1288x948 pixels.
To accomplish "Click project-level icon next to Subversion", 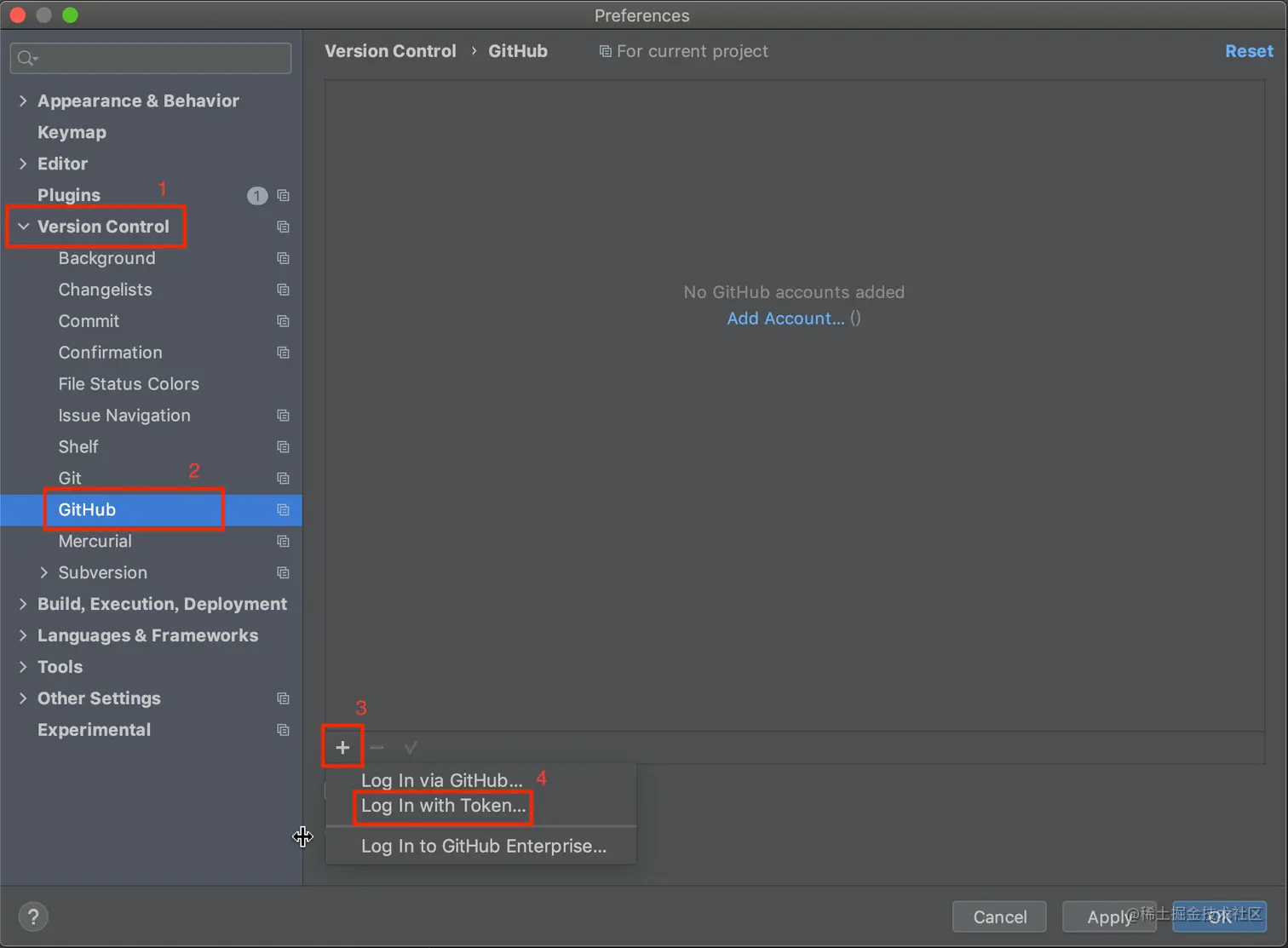I will tap(284, 573).
